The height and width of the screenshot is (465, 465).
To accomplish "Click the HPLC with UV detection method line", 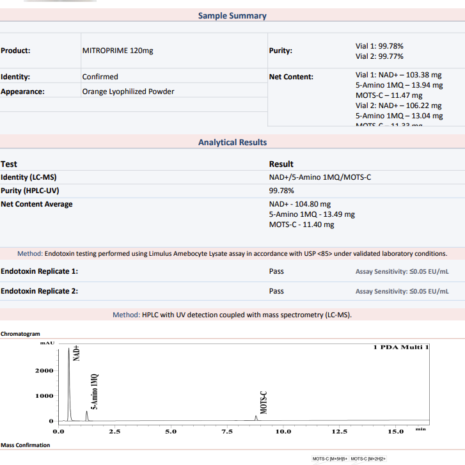I will click(x=232, y=315).
